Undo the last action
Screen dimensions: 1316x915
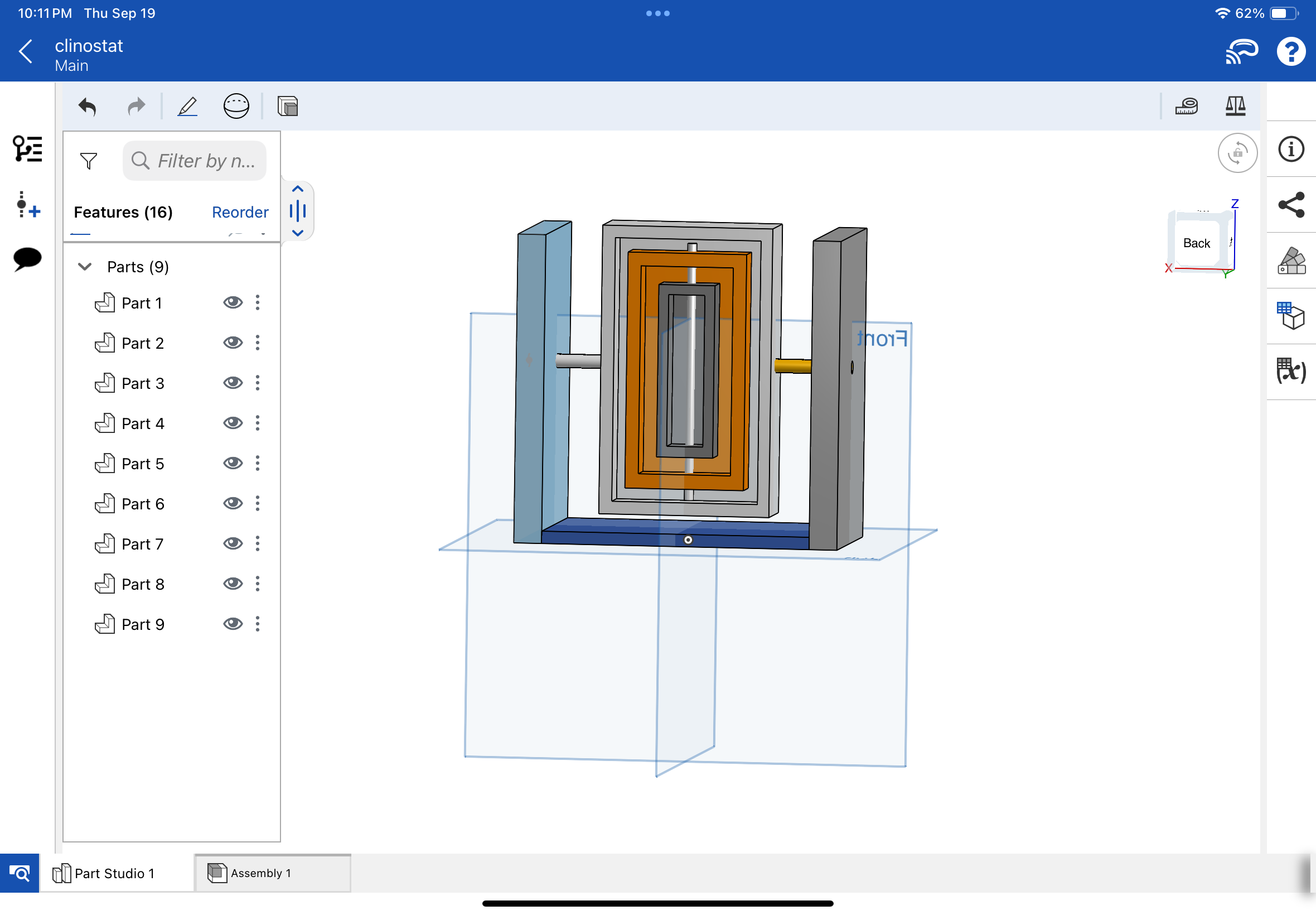[x=87, y=107]
